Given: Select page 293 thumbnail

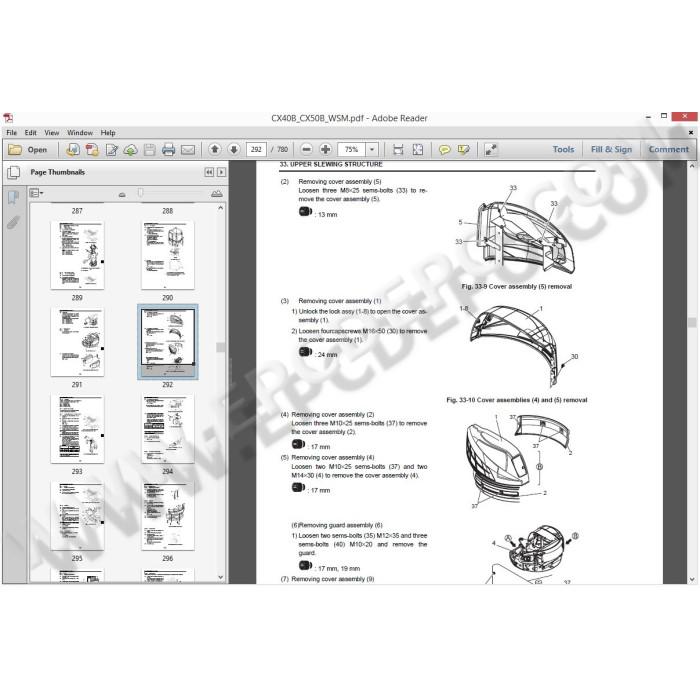Looking at the screenshot, I should coord(77,429).
